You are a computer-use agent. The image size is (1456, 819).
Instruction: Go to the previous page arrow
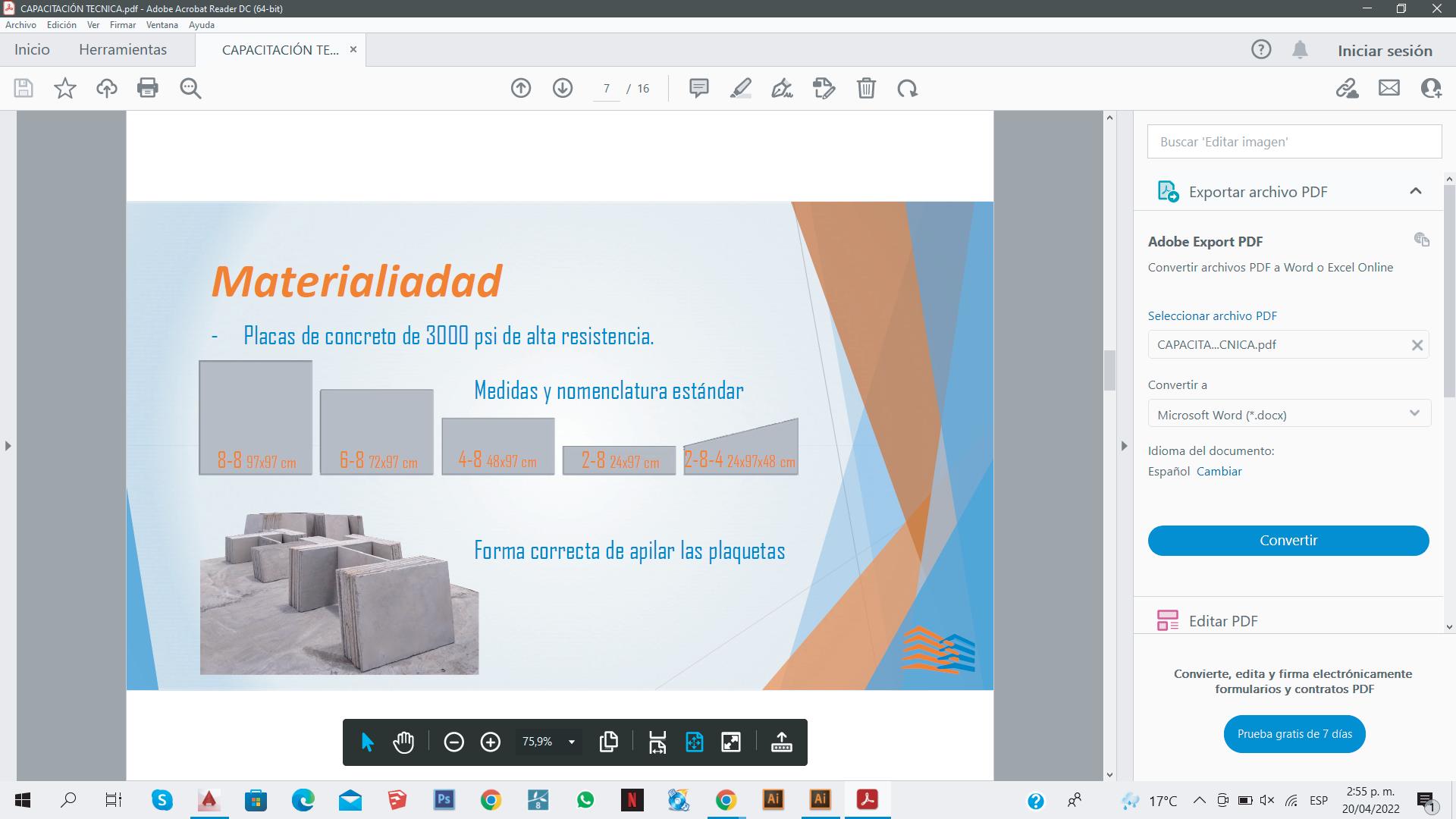tap(520, 88)
